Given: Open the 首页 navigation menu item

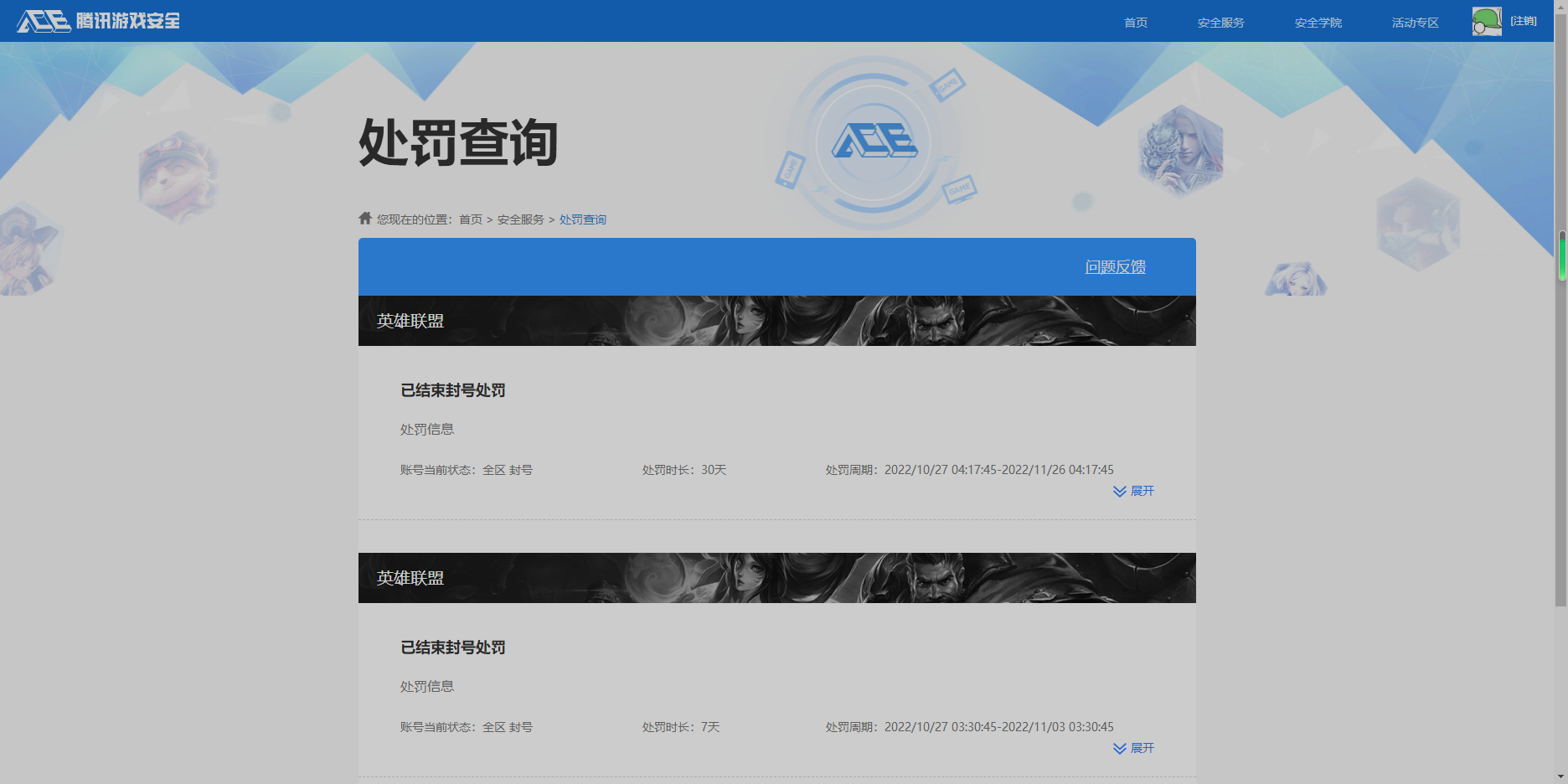Looking at the screenshot, I should 1136,23.
